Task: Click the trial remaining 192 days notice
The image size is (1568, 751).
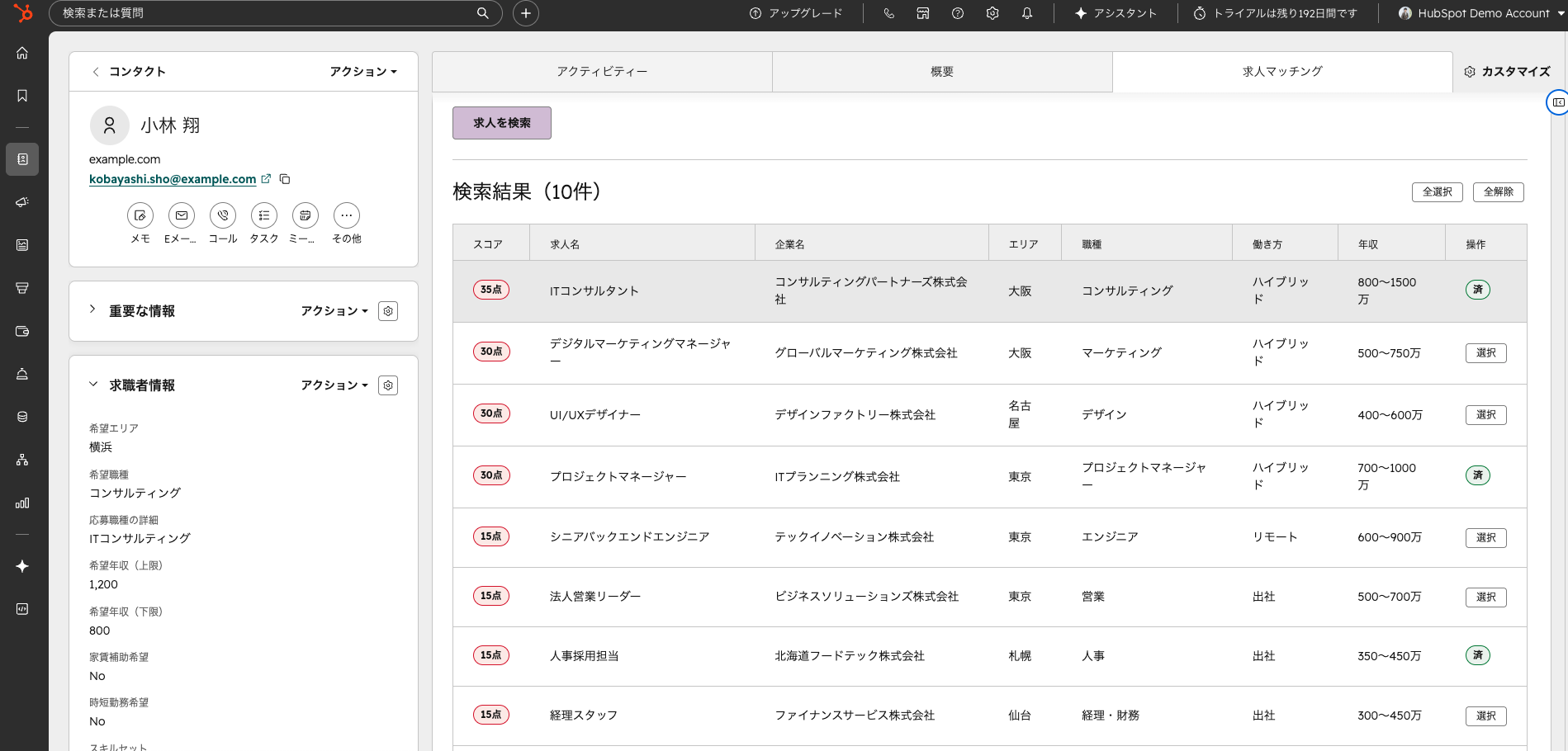Action: click(1276, 13)
